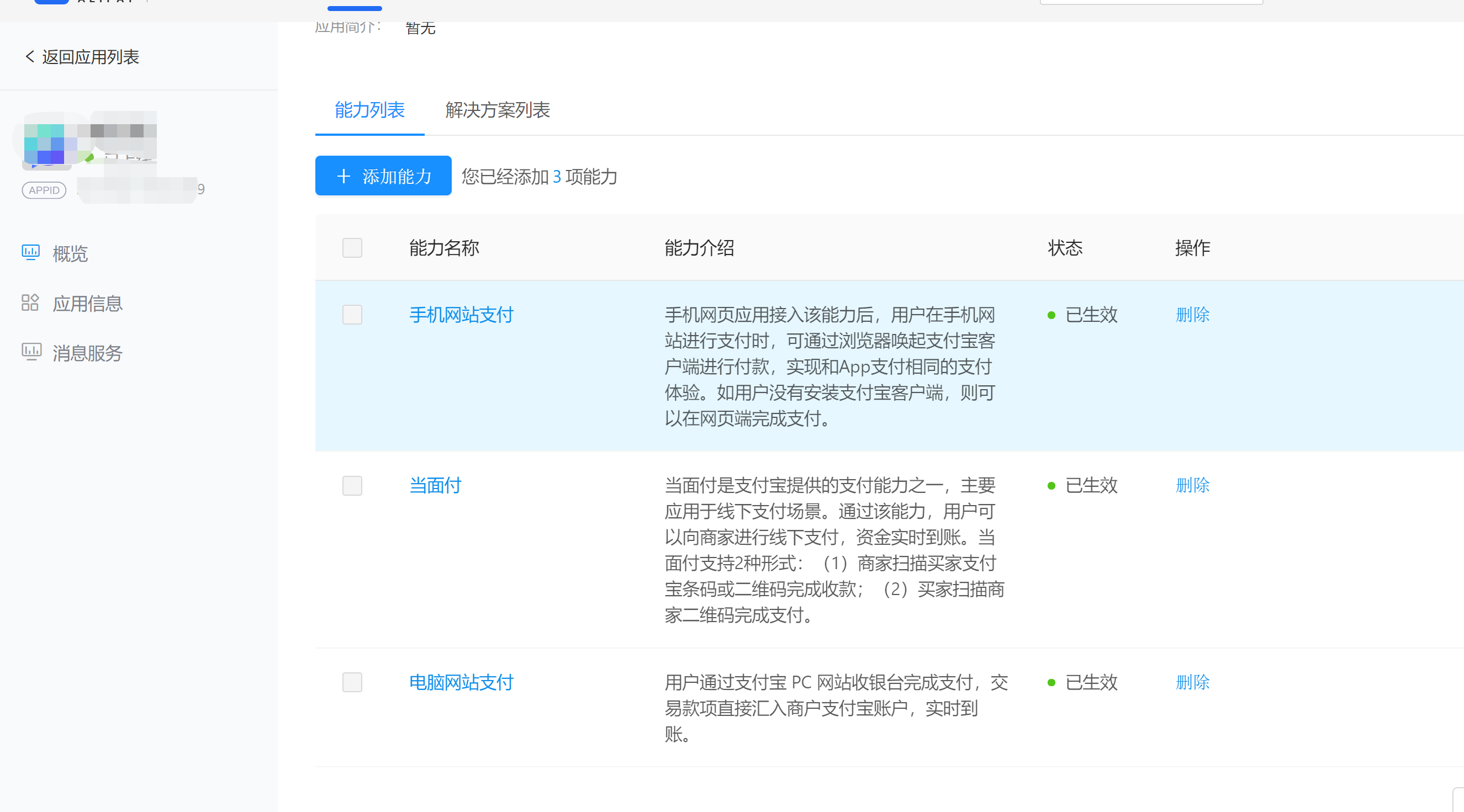Switch to the 解决方案列表 tab
Viewport: 1464px width, 812px height.
coord(497,110)
